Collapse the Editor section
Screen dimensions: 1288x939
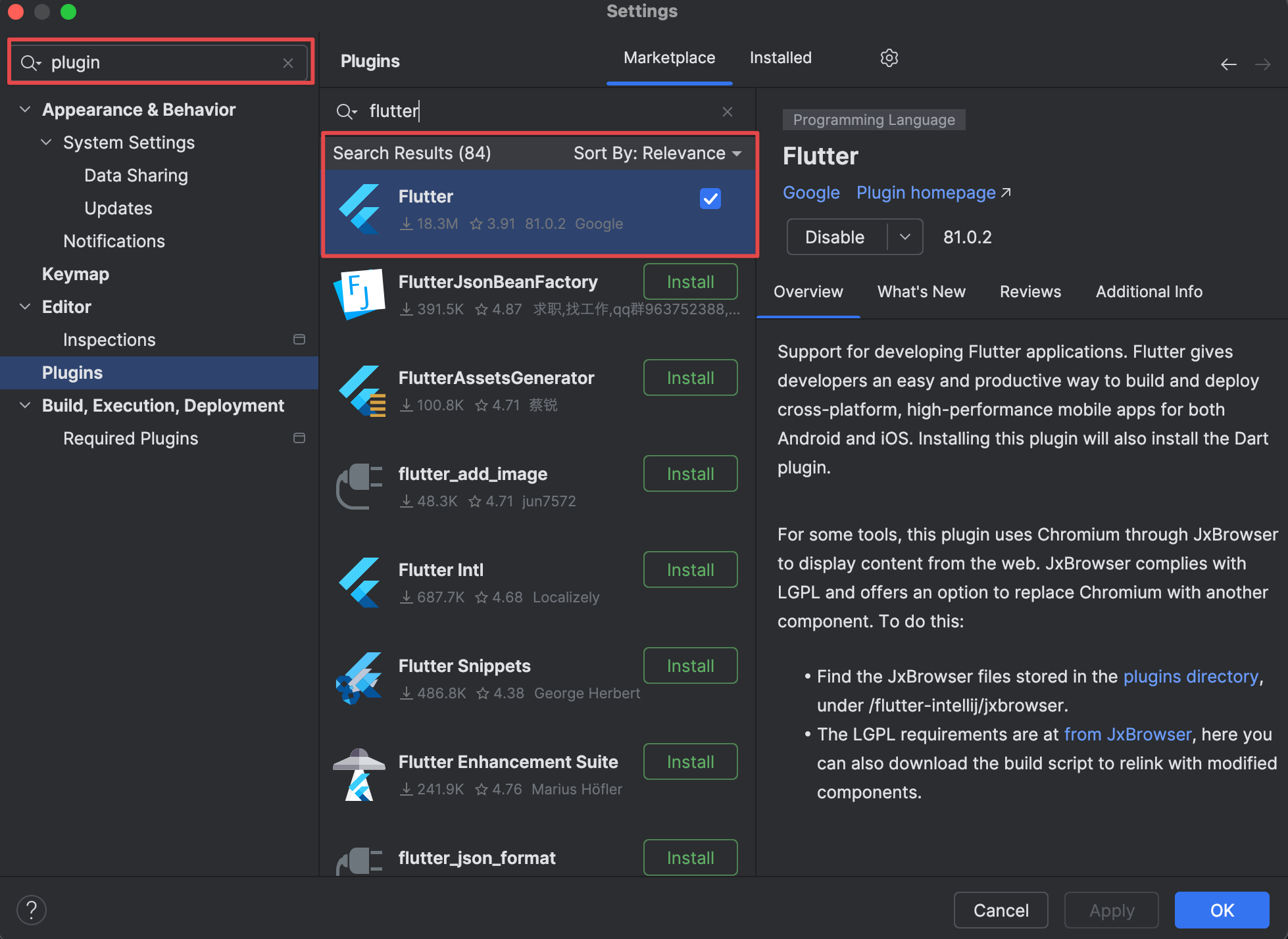coord(25,306)
